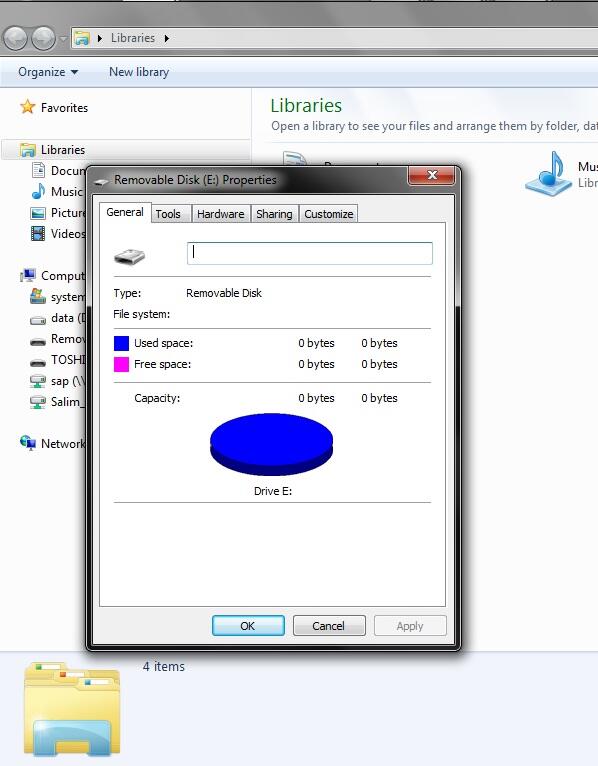Expand the breadcrumb arrow after Libraries
598x766 pixels.
coord(167,38)
